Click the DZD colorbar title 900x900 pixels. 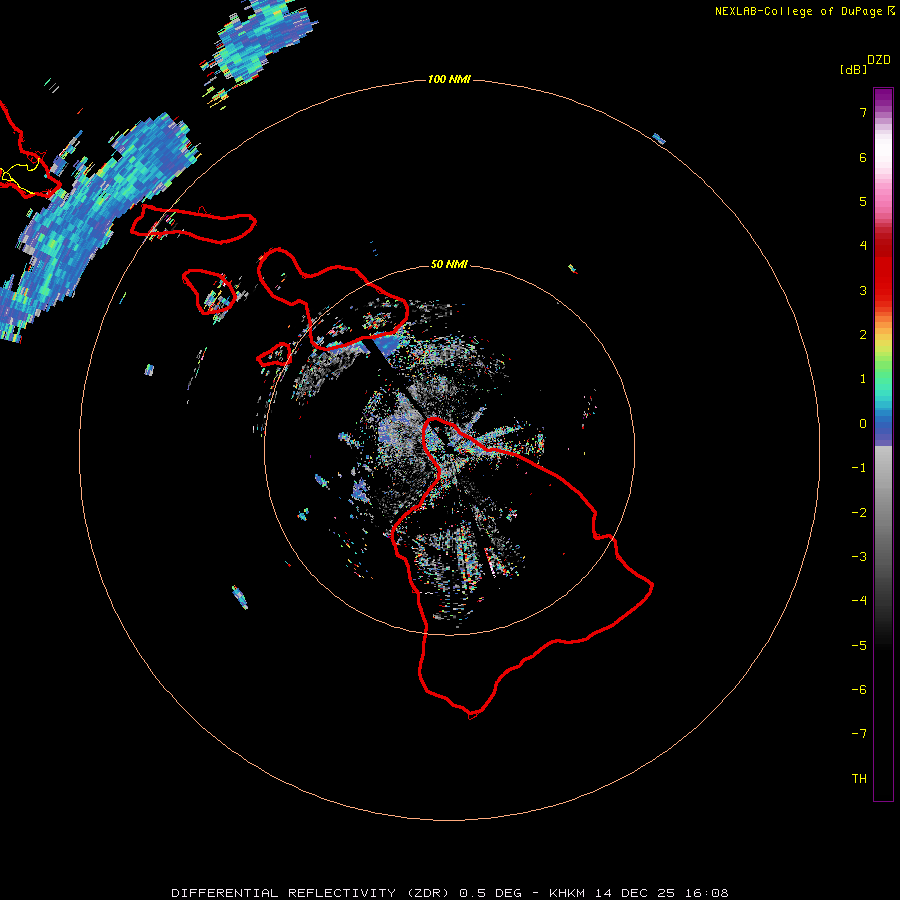point(879,60)
